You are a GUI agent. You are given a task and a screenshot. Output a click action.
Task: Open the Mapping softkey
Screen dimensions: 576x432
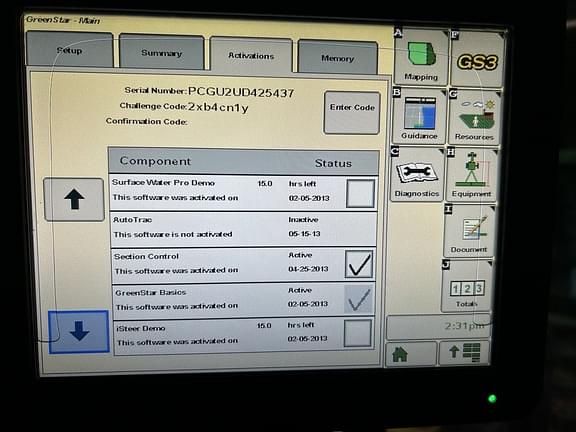pyautogui.click(x=421, y=57)
